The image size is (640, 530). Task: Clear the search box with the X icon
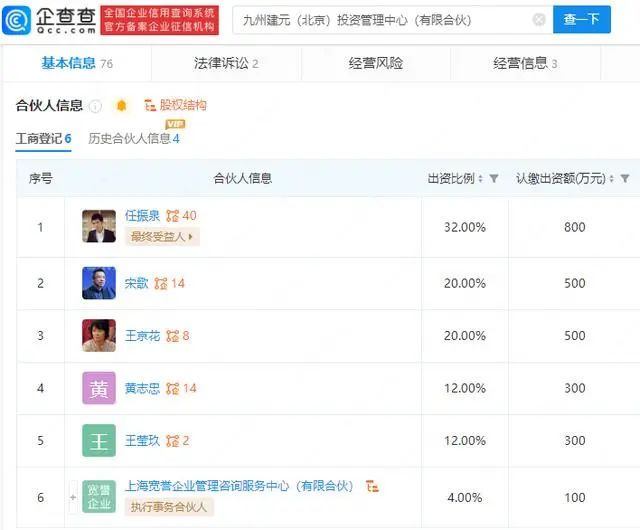point(539,20)
